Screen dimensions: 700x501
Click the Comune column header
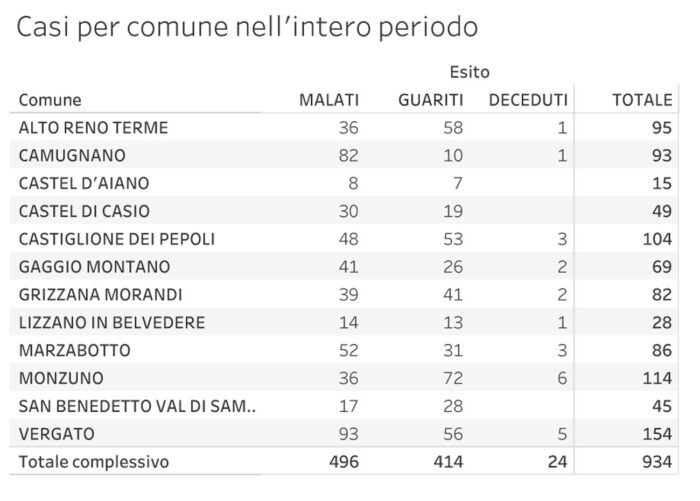pos(50,100)
